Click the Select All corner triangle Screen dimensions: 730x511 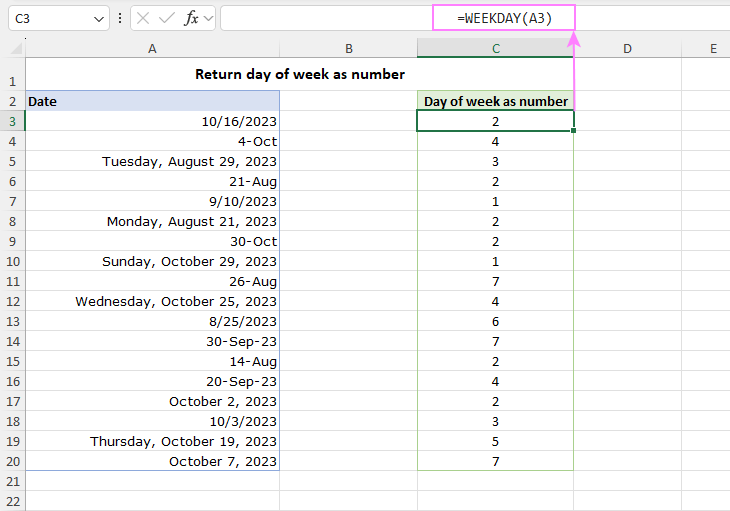click(x=16, y=48)
